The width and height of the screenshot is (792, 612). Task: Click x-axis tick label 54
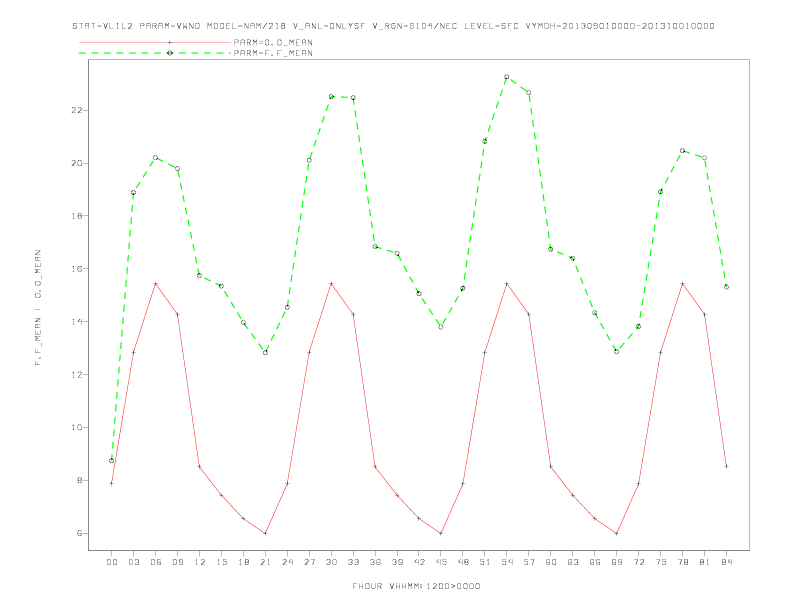pos(507,562)
